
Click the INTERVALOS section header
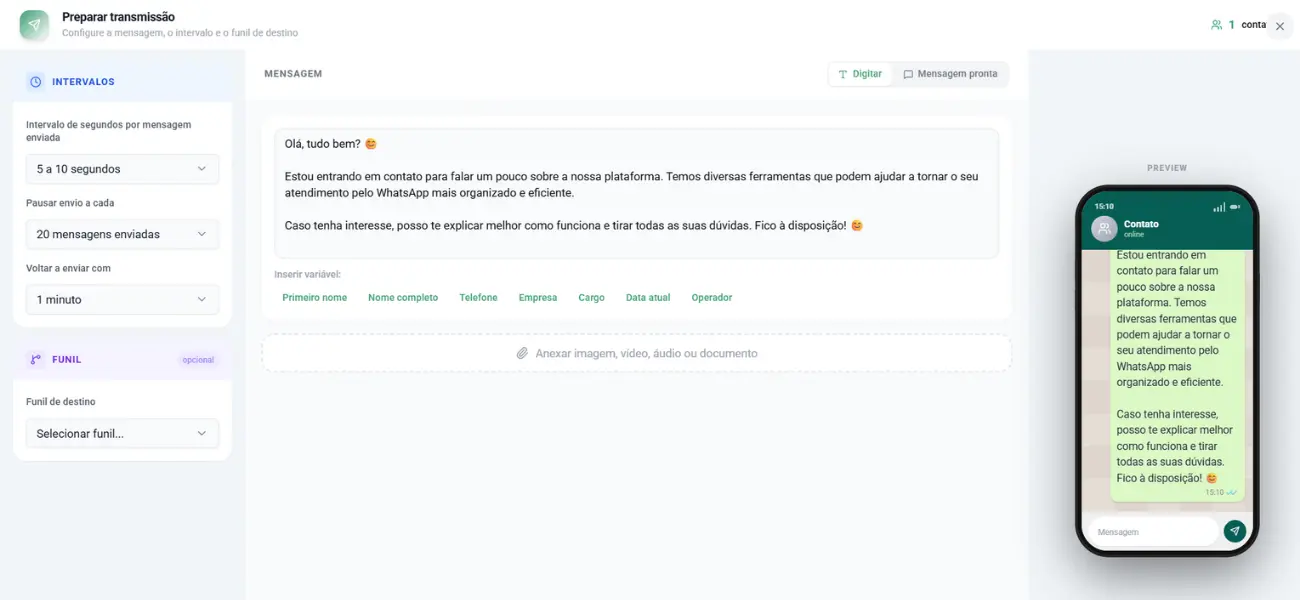pos(122,82)
